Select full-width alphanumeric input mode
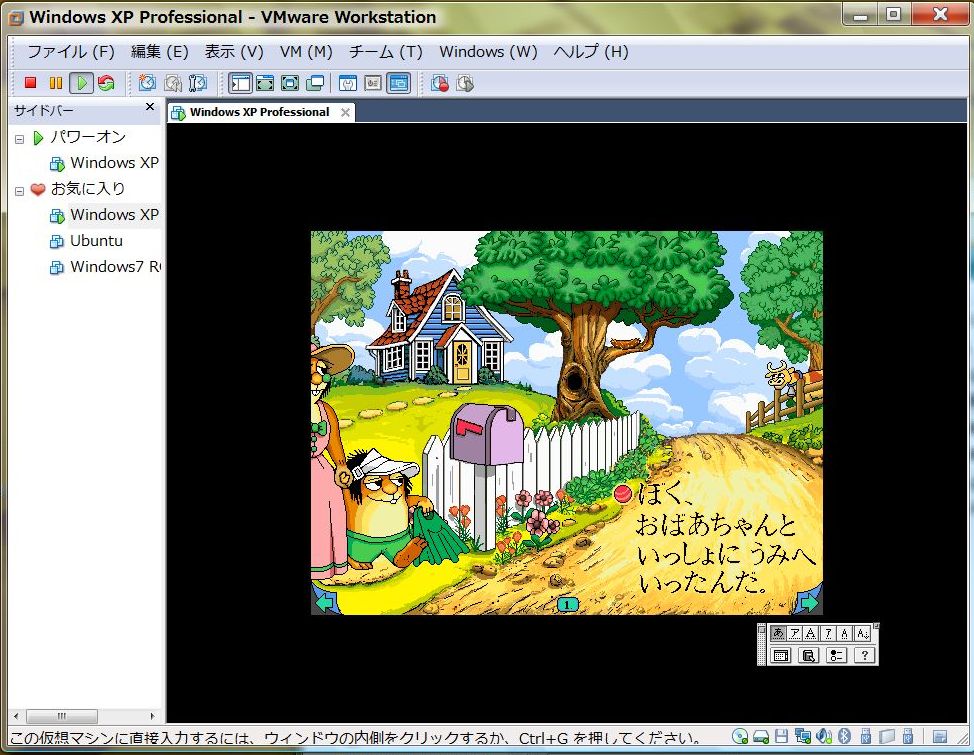Viewport: 974px width, 755px height. click(x=811, y=633)
